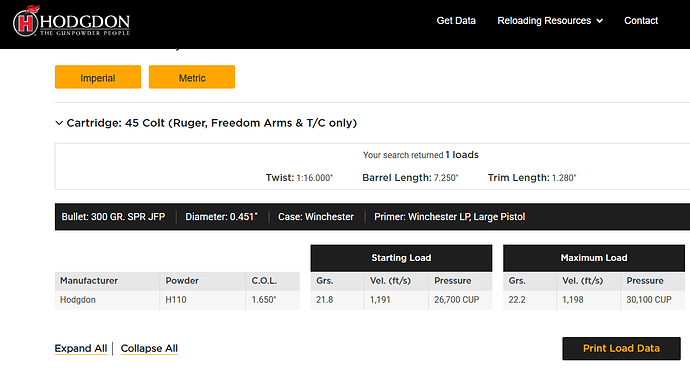Image resolution: width=690 pixels, height=380 pixels.
Task: Click the H110 powder cell
Action: tap(203, 300)
